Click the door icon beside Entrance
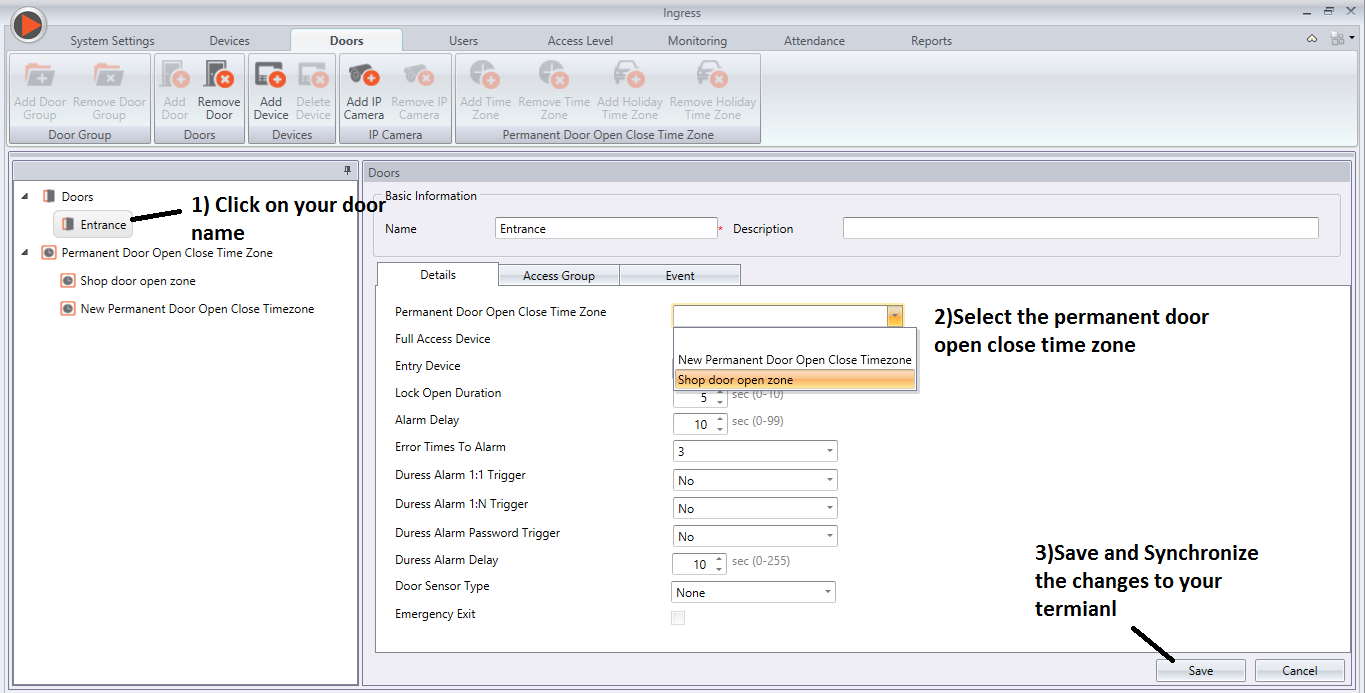The image size is (1365, 693). (x=68, y=225)
